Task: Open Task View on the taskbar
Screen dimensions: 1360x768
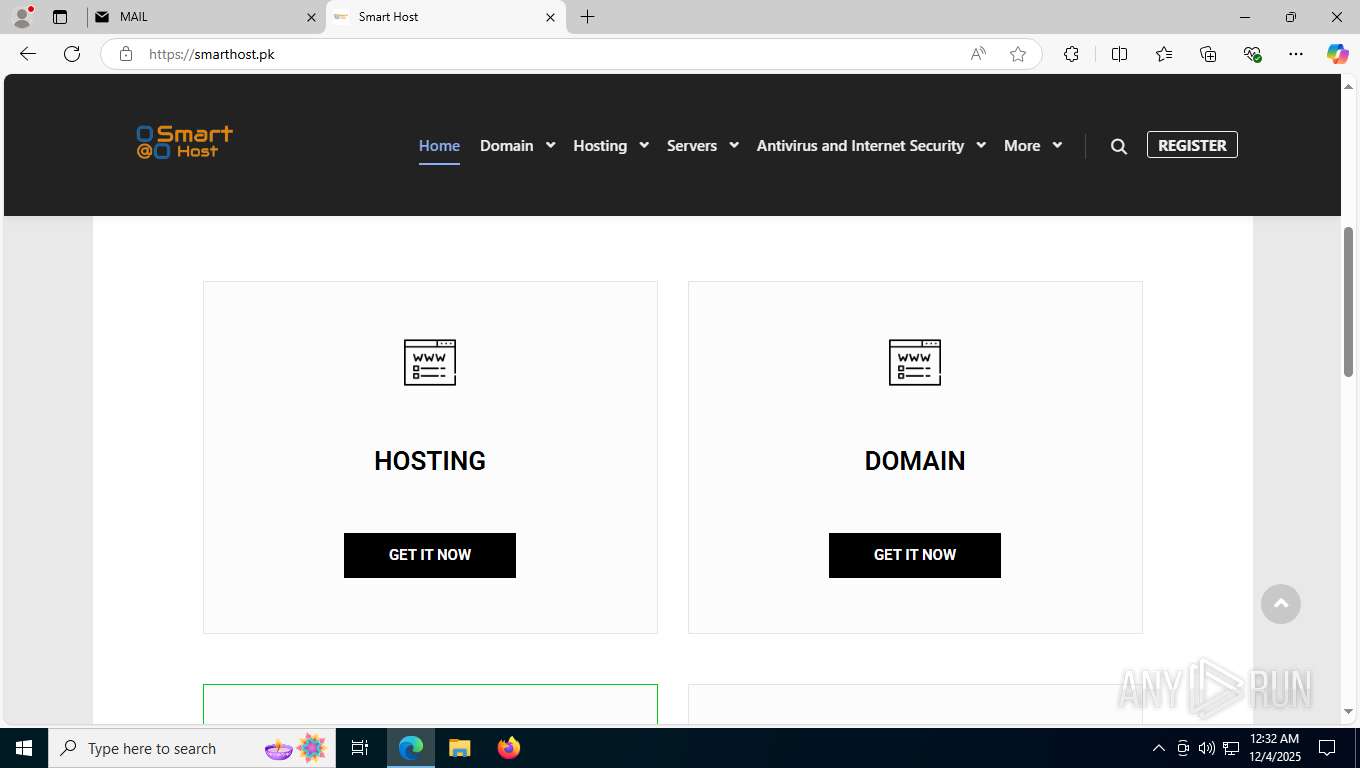Action: [360, 748]
